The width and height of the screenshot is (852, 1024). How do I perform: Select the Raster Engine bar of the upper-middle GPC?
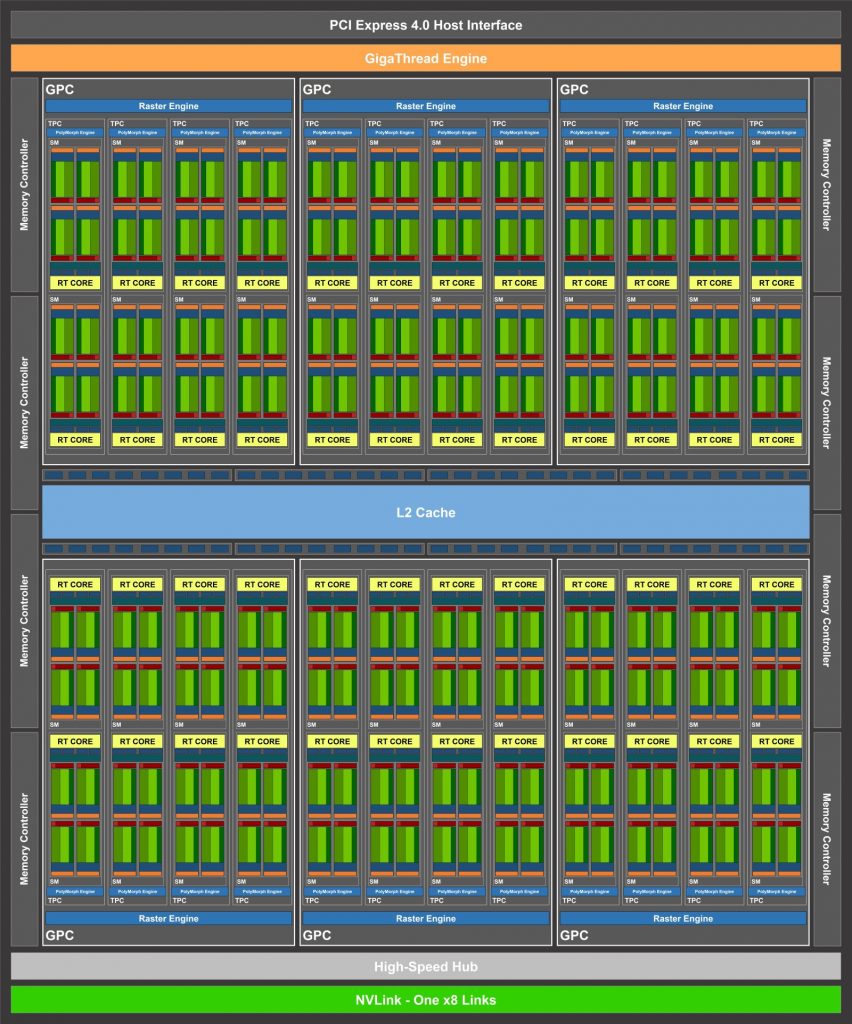pyautogui.click(x=426, y=106)
